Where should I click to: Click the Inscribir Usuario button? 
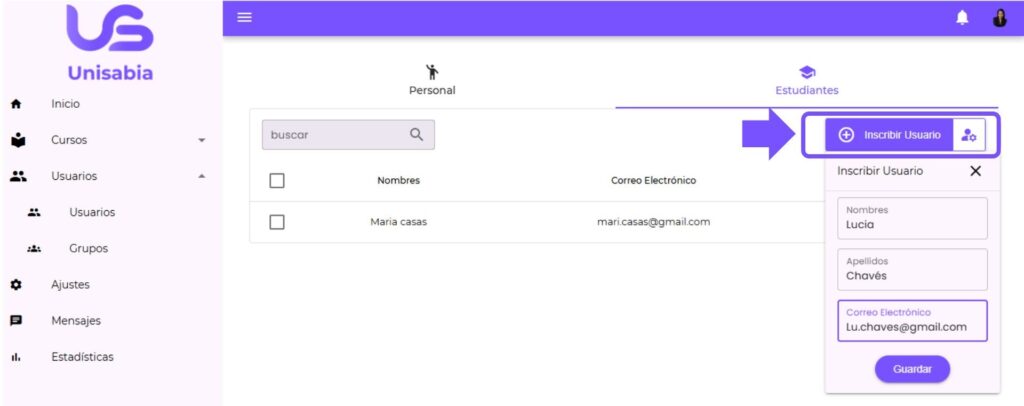point(889,135)
